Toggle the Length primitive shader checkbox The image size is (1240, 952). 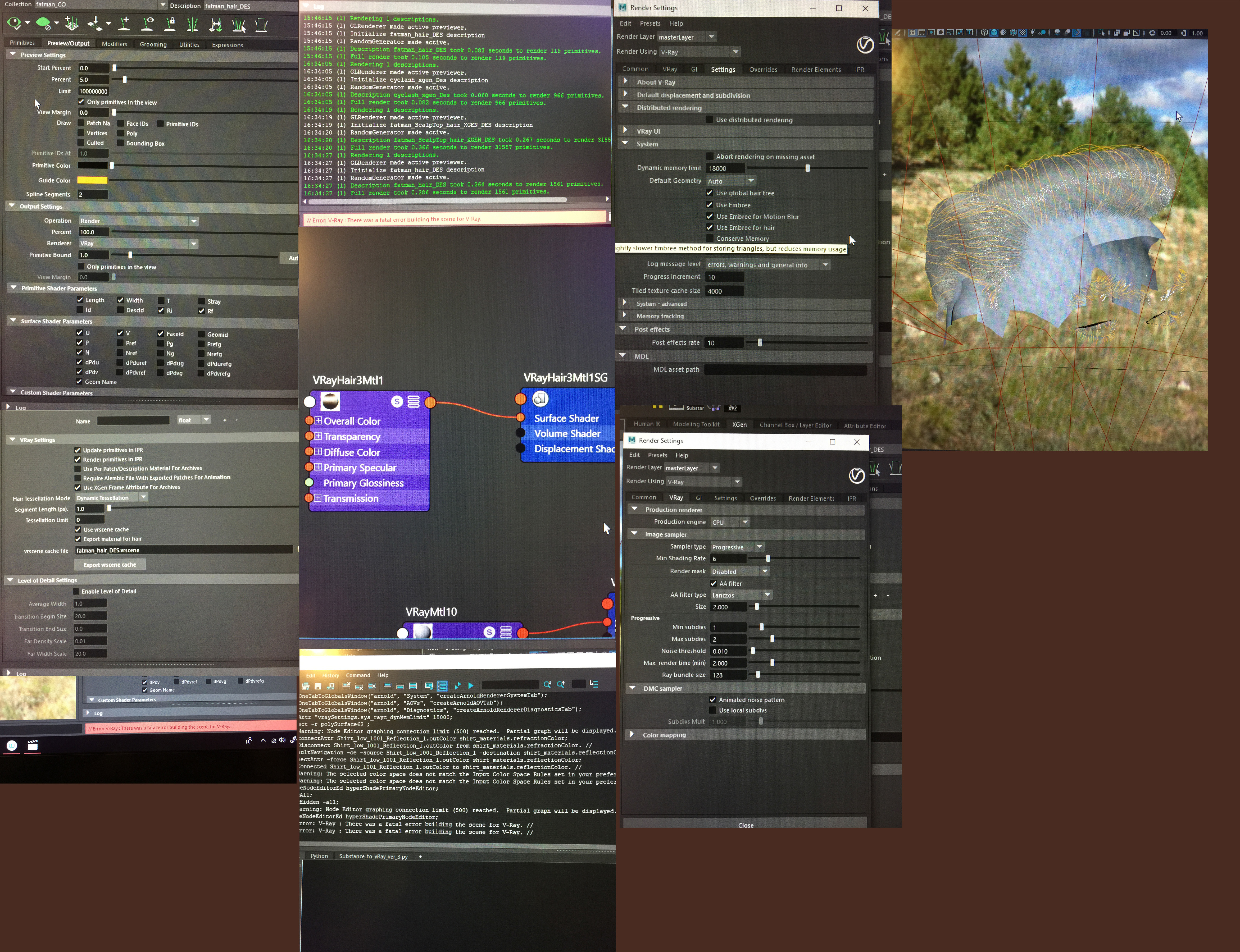[x=80, y=300]
